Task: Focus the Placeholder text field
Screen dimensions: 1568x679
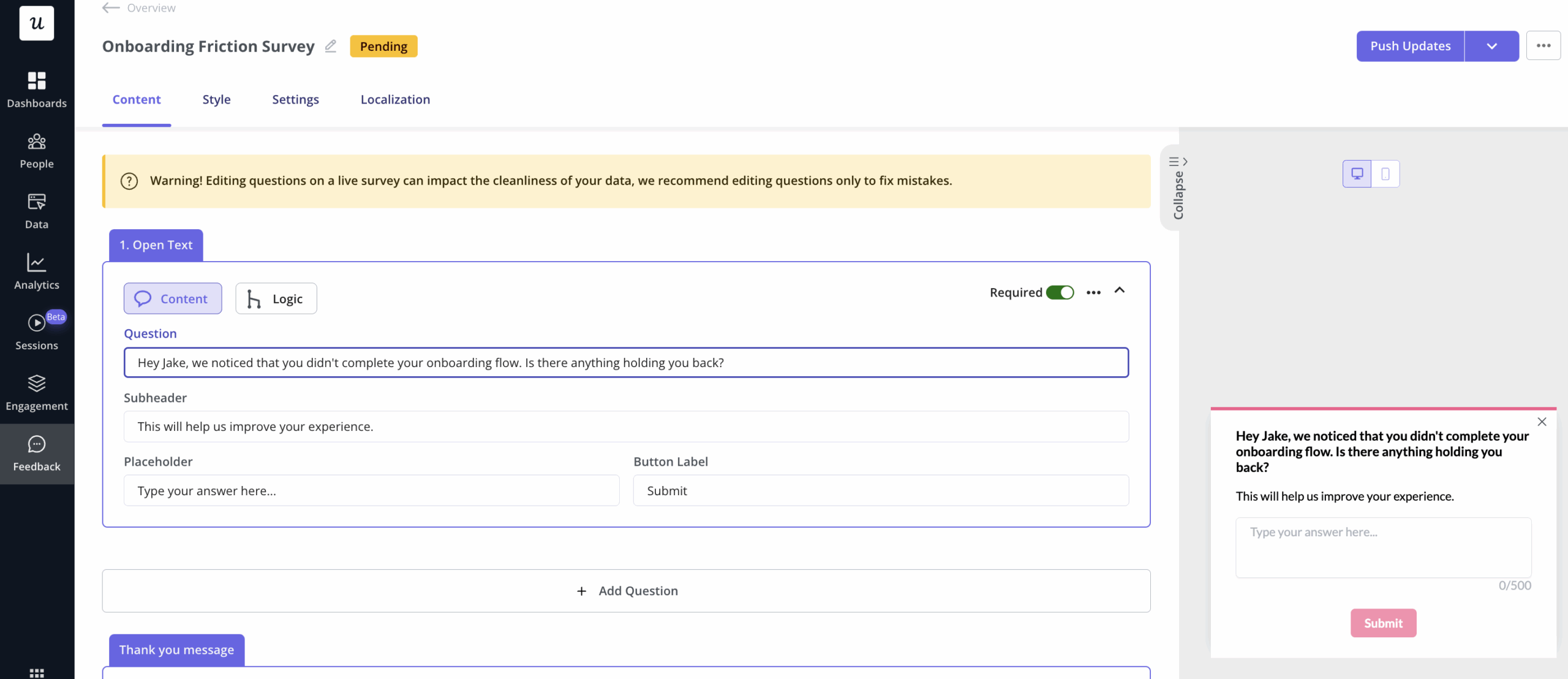Action: coord(371,491)
